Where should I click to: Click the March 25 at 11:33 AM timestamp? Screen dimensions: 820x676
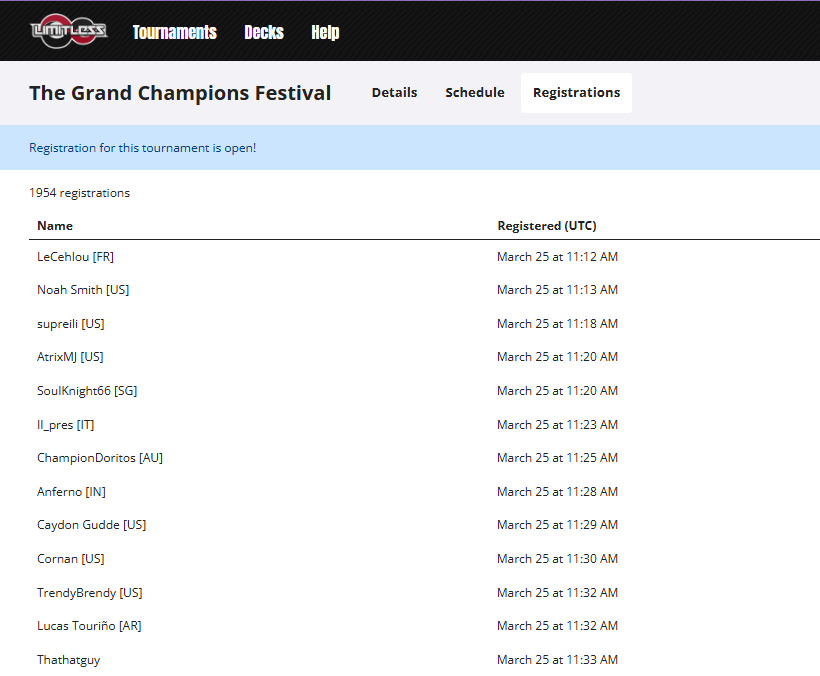point(557,659)
